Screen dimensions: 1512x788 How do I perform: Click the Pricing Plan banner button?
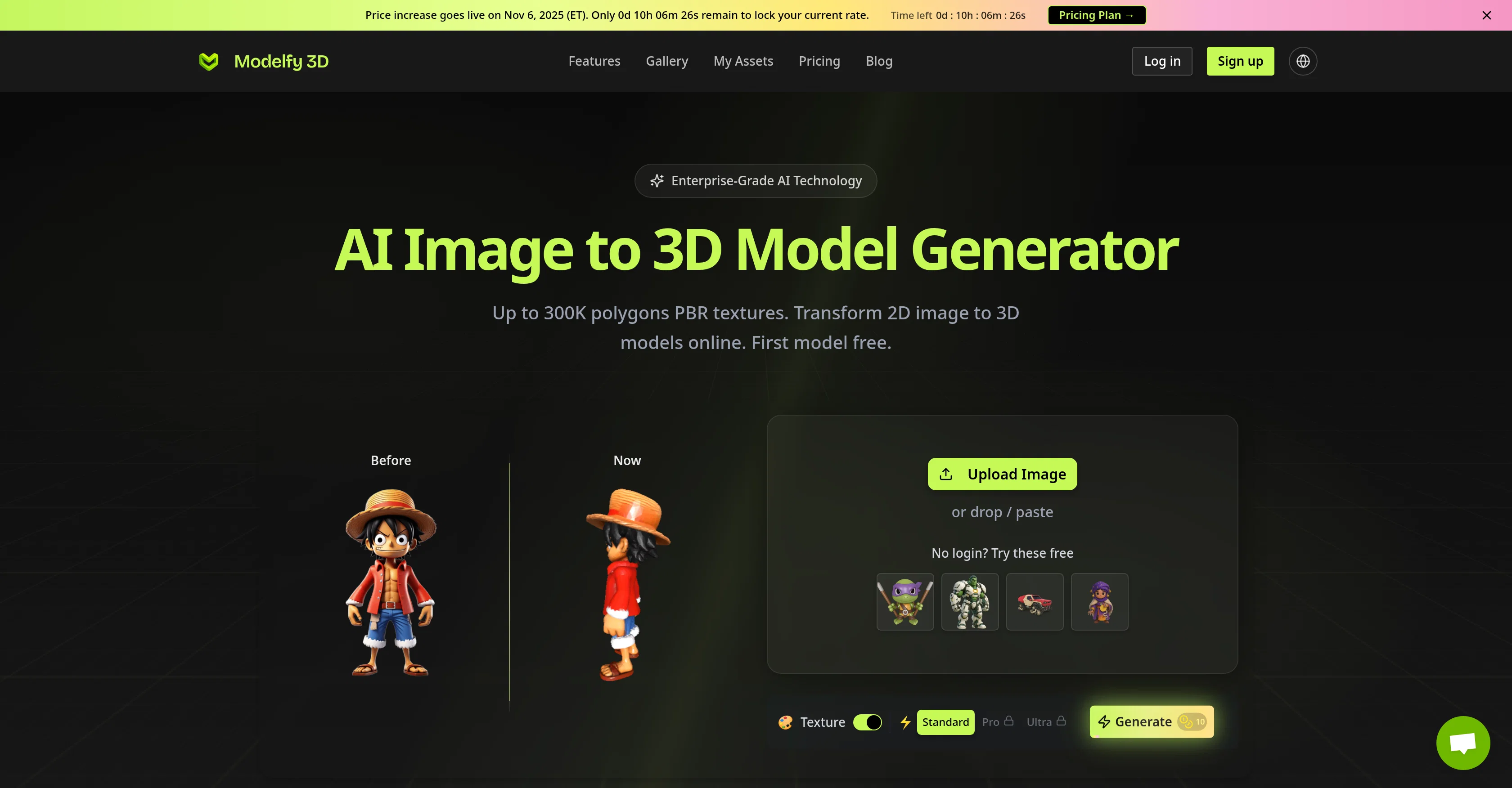tap(1097, 15)
